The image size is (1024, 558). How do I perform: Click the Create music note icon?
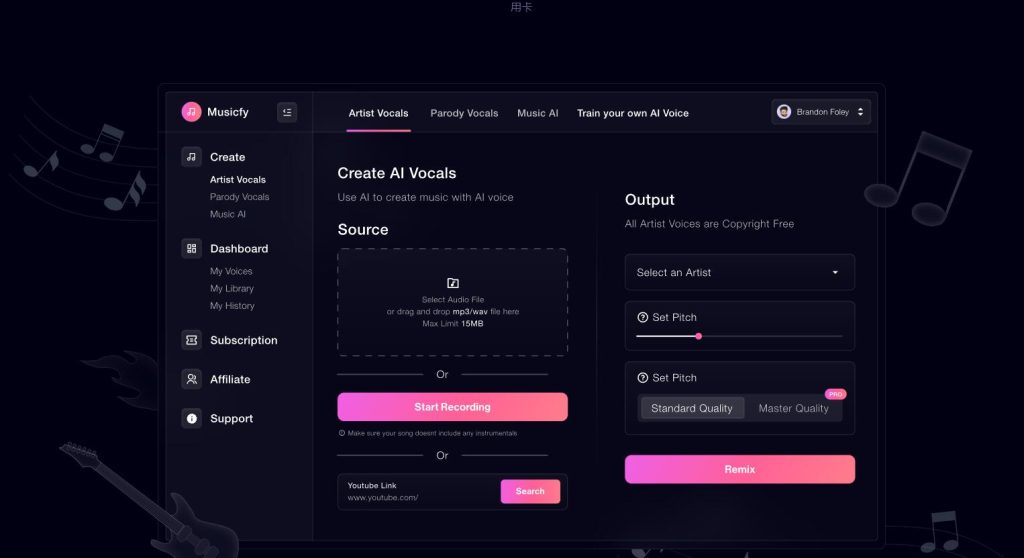(x=191, y=157)
